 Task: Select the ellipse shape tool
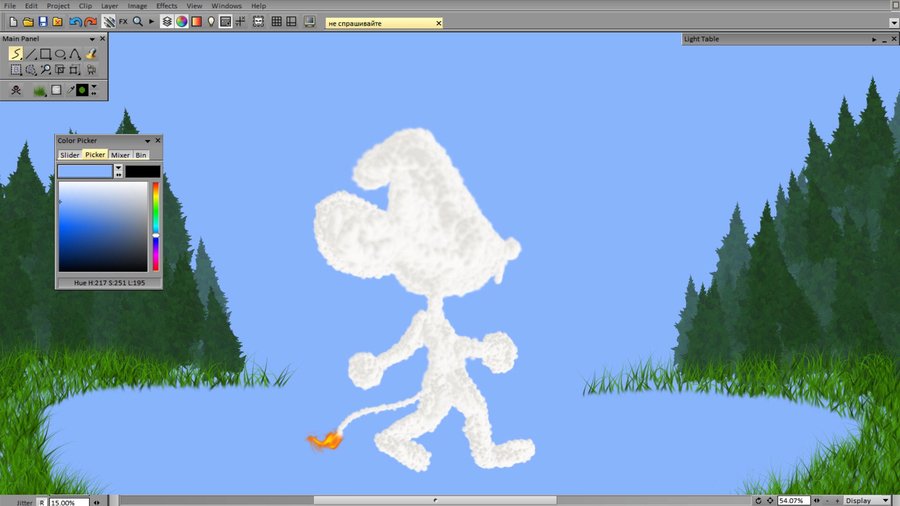tap(60, 54)
